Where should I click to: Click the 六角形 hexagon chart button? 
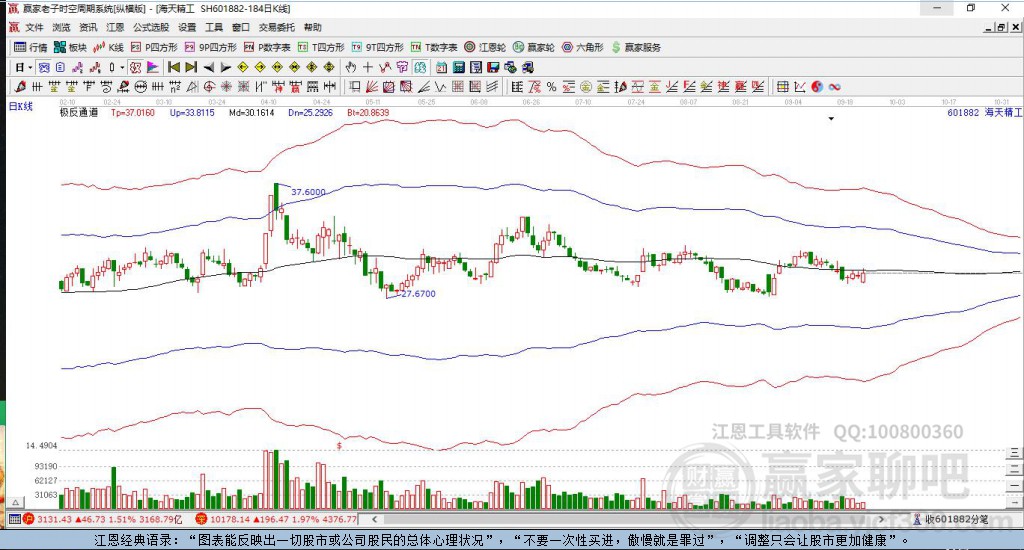(x=582, y=47)
